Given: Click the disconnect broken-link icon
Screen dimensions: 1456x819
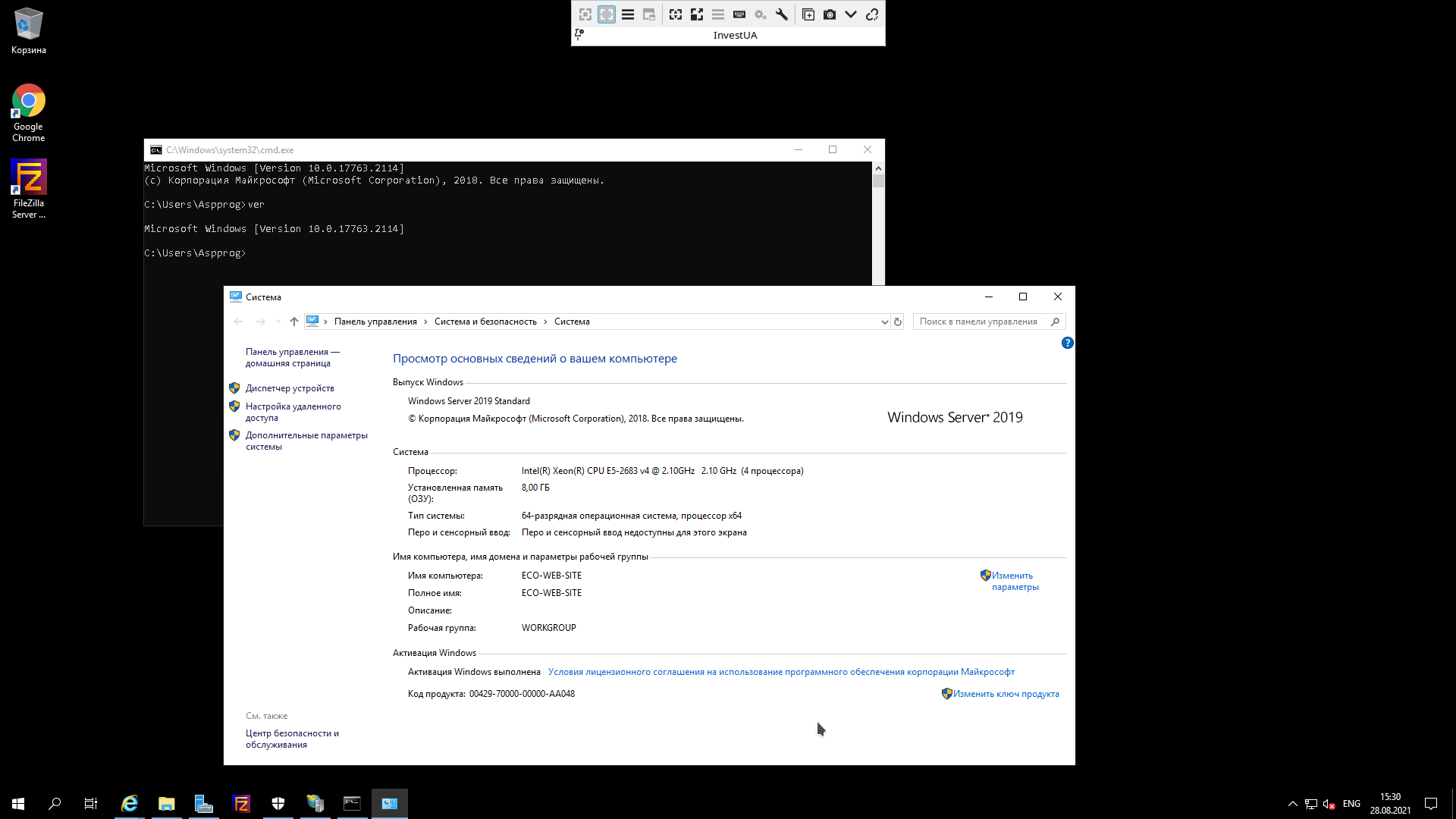Looking at the screenshot, I should [x=872, y=14].
